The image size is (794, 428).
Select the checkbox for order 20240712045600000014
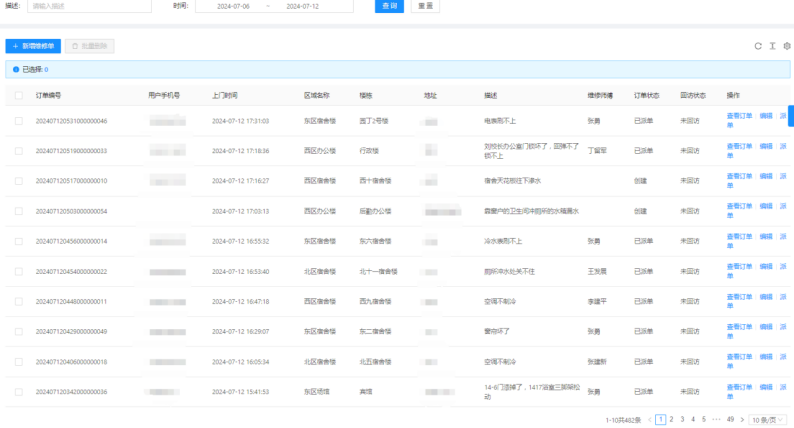coord(19,241)
